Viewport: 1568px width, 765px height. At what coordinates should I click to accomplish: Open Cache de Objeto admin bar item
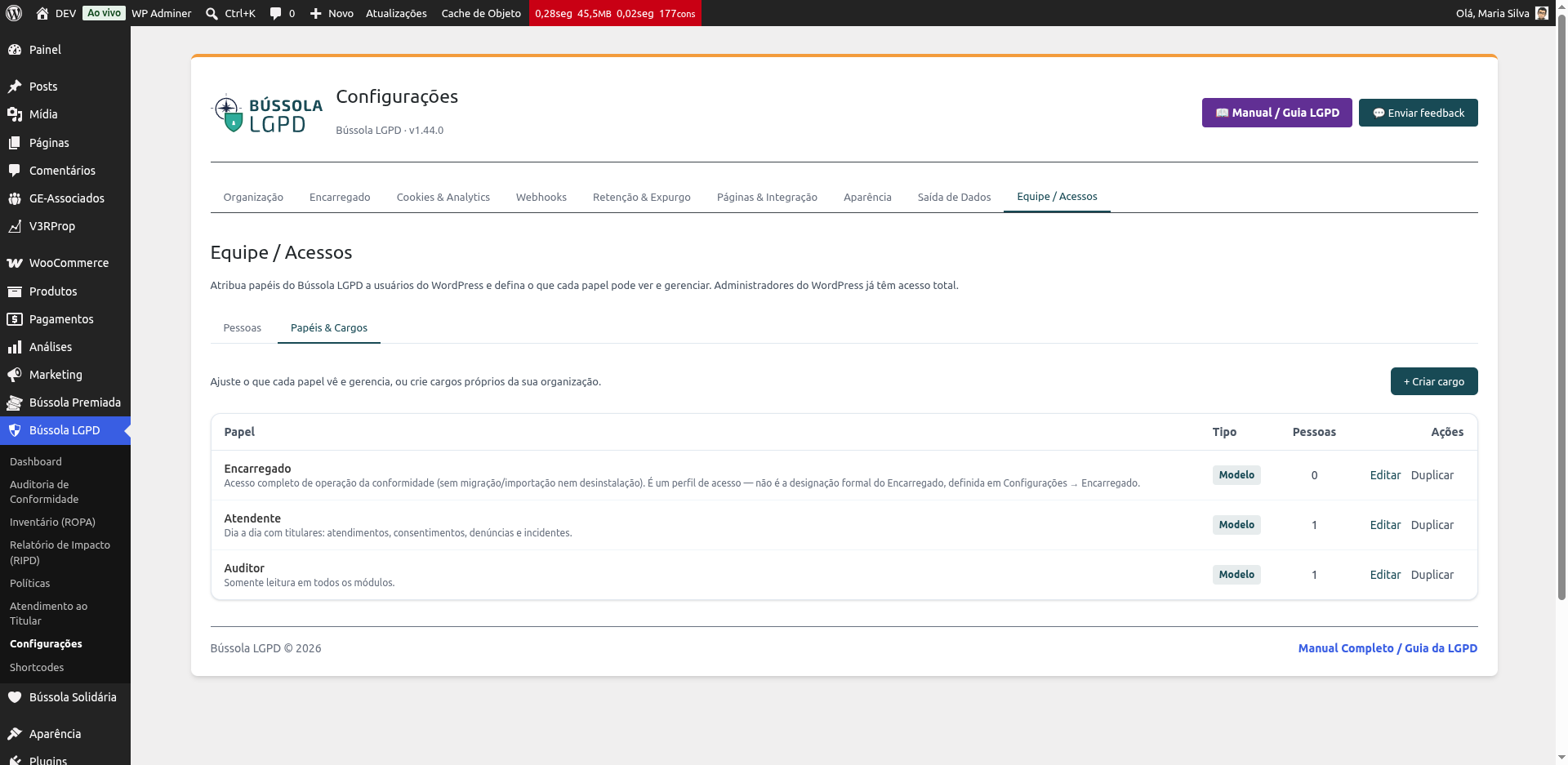[x=481, y=13]
